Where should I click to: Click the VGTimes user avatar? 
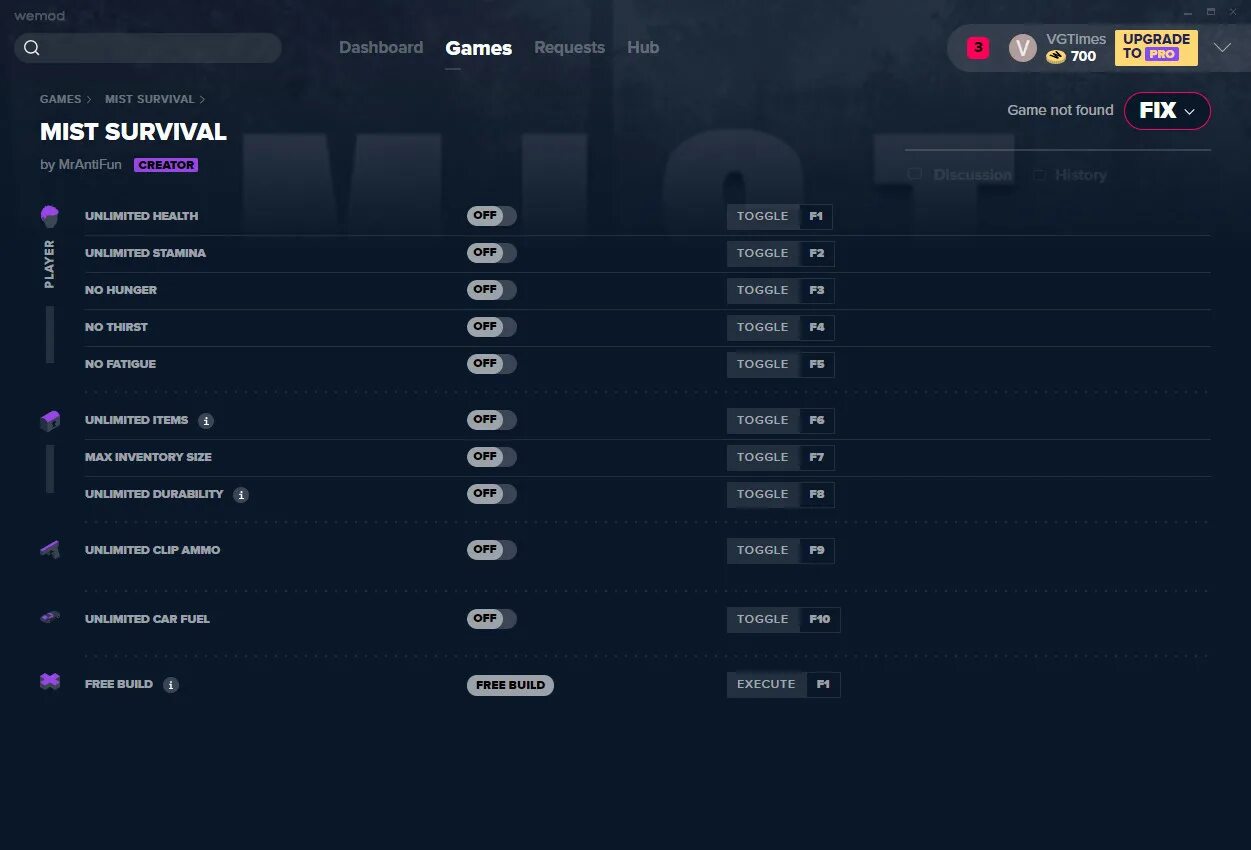pyautogui.click(x=1023, y=48)
